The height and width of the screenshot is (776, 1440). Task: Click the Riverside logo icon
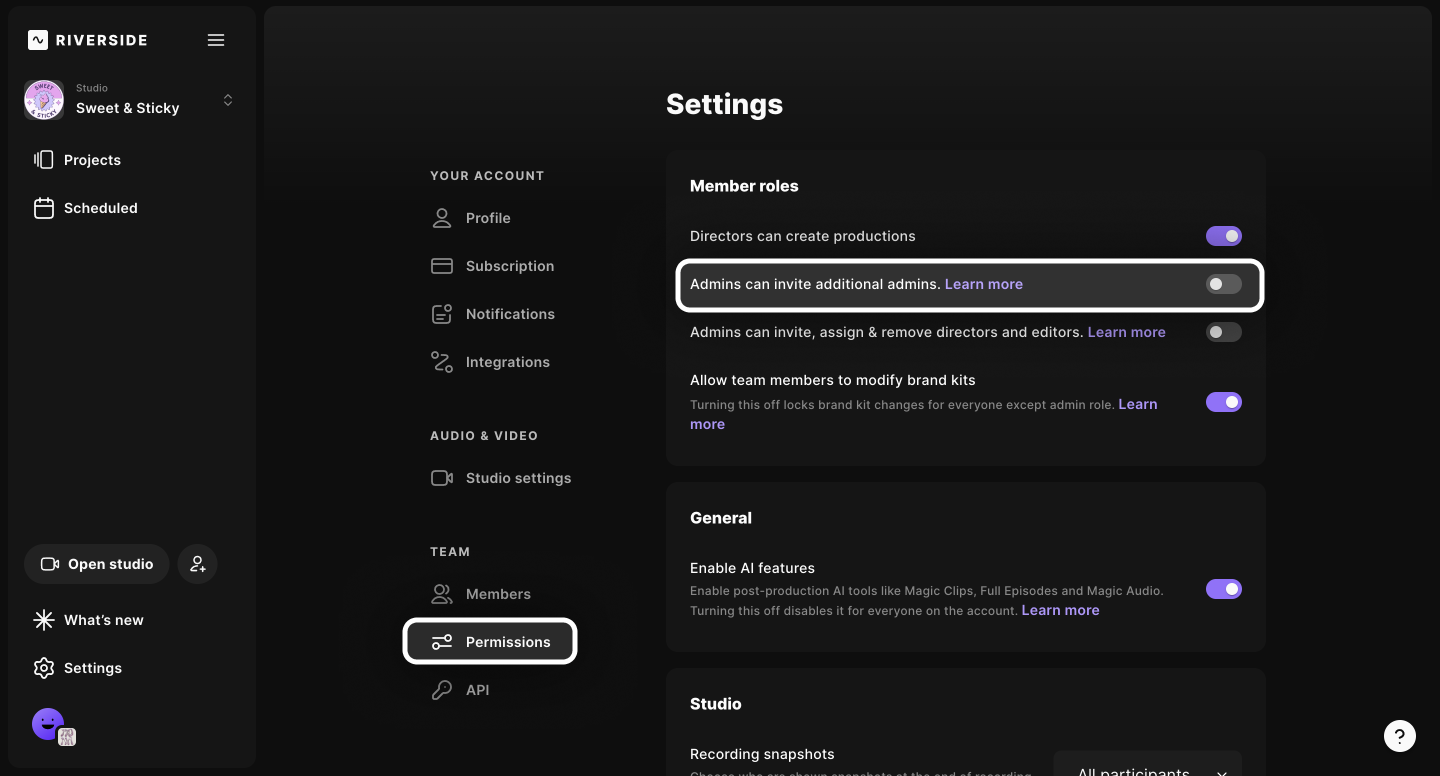(38, 40)
